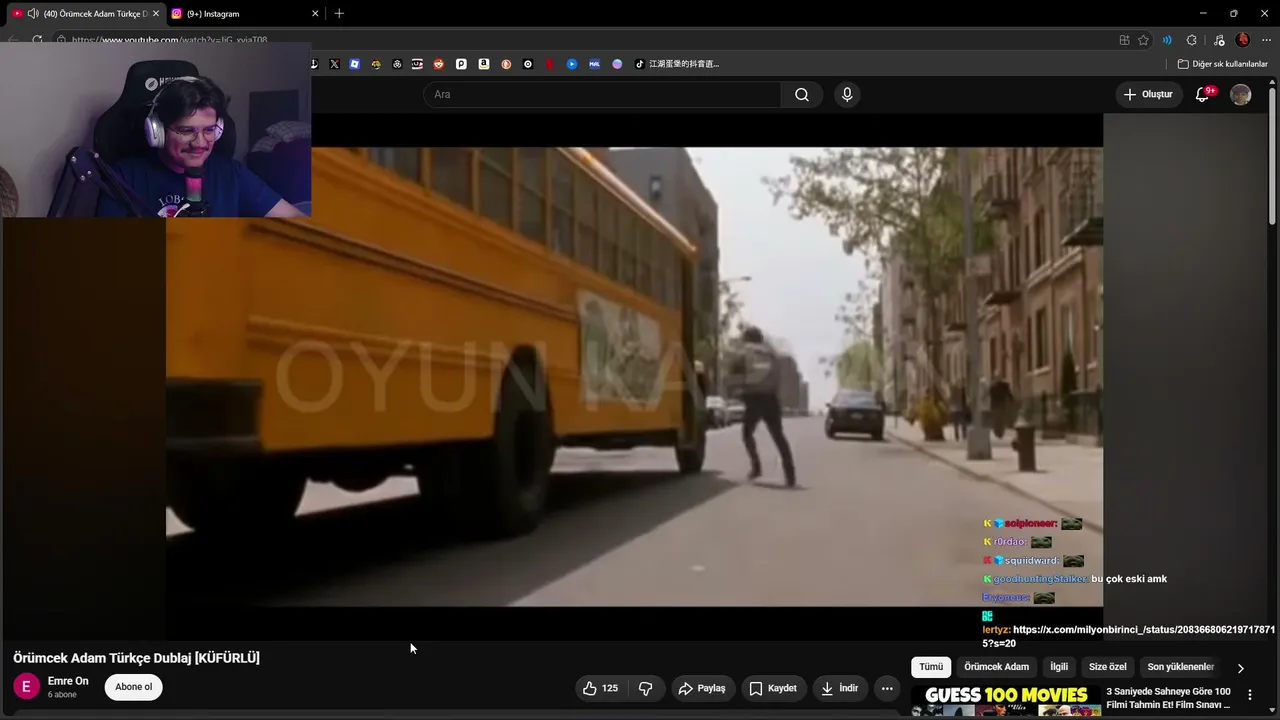Viewport: 1280px width, 720px height.
Task: Open the TikTok bookmark with Chinese title
Action: tap(677, 64)
